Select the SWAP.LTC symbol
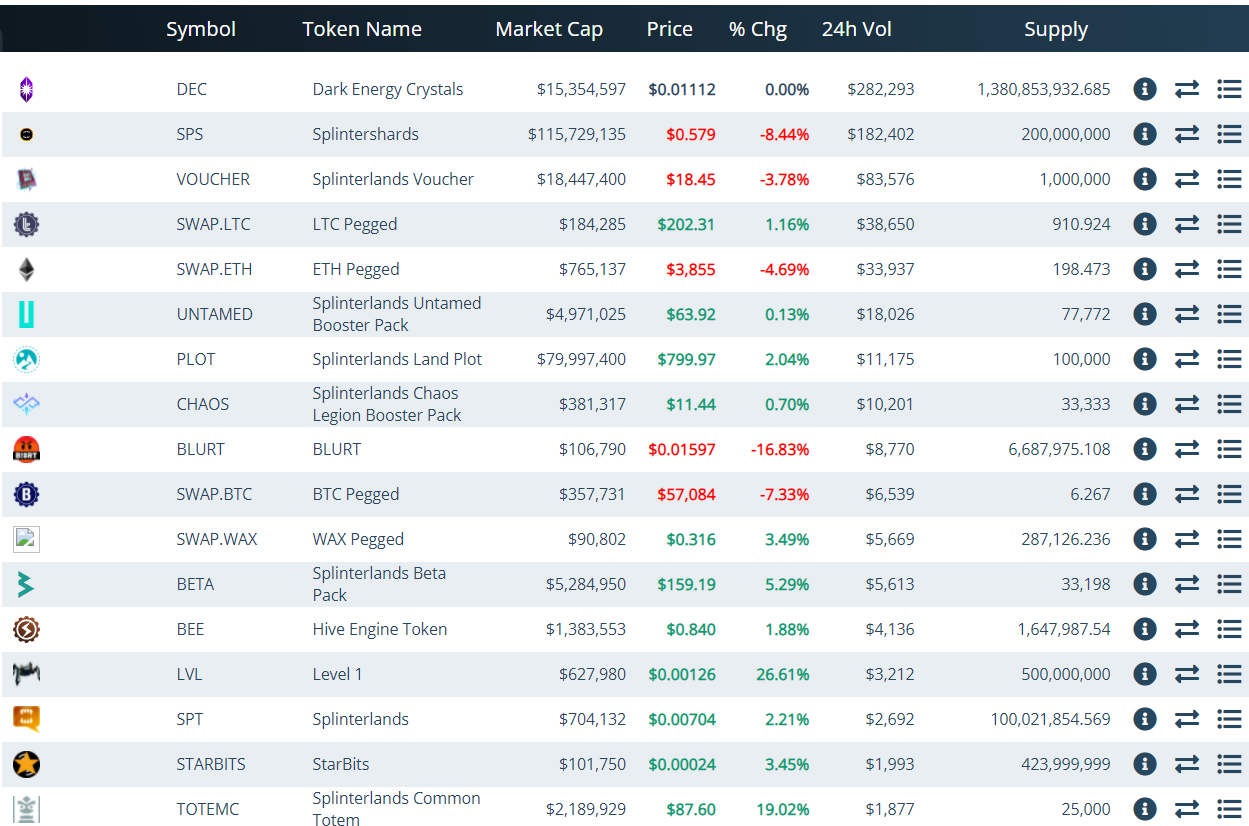 click(214, 224)
